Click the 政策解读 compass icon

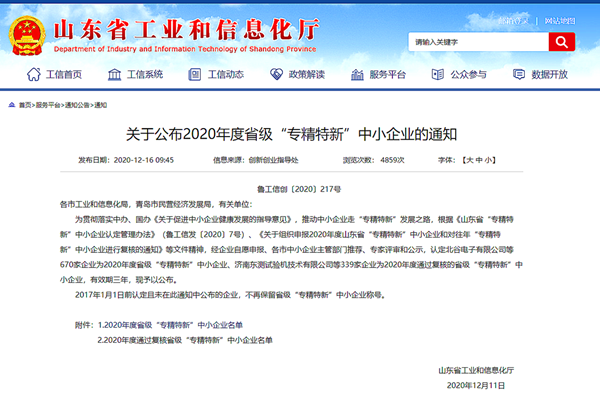[274, 74]
